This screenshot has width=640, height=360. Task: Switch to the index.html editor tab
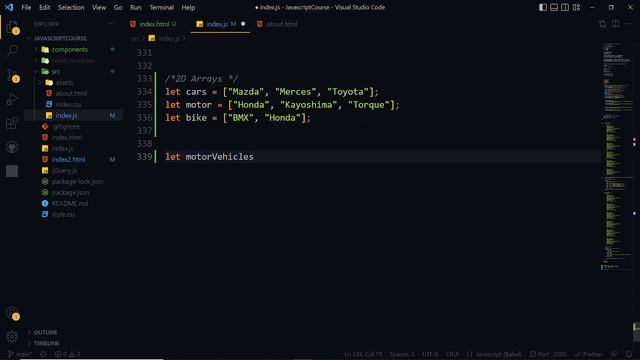point(154,24)
